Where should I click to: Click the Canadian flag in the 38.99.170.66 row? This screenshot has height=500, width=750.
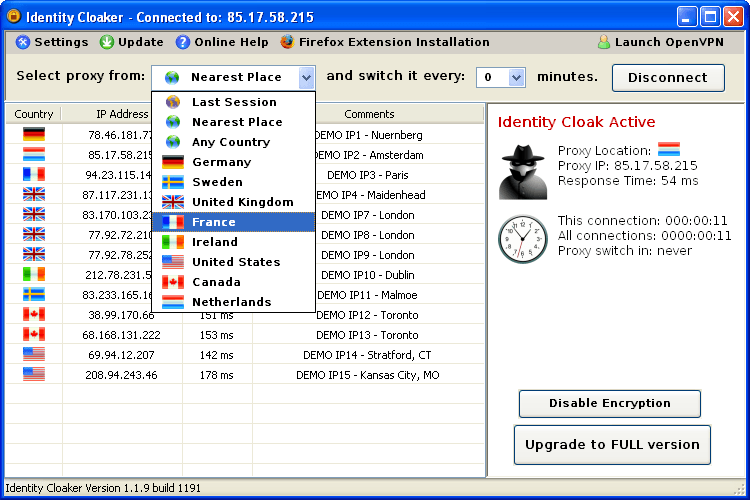tap(34, 314)
